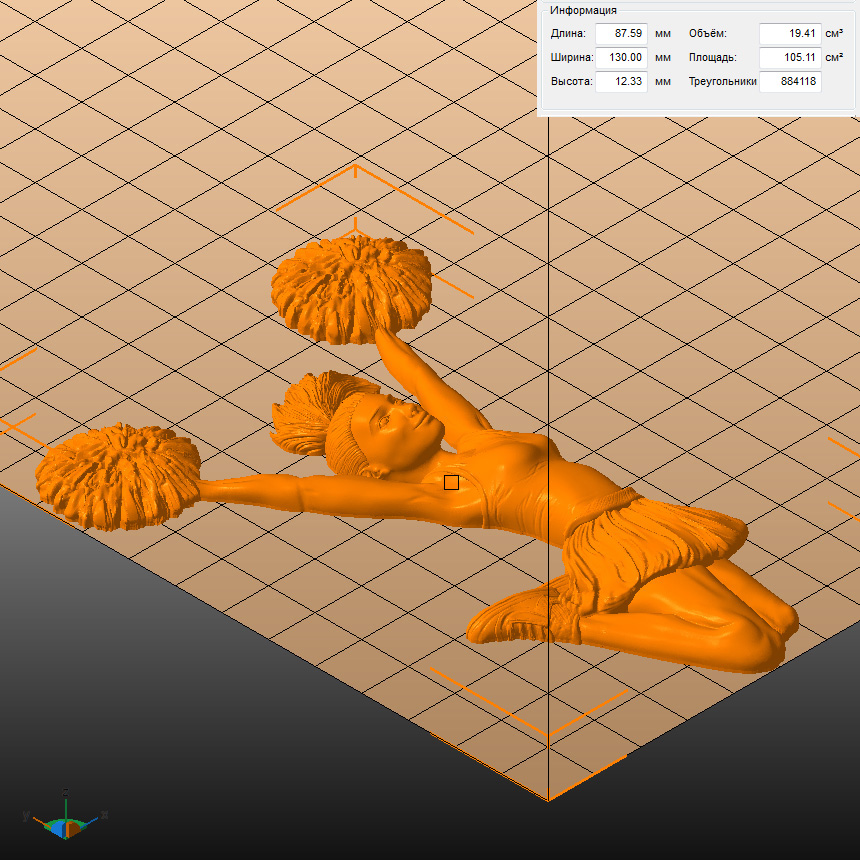Click the model's hair behind the headband
Image resolution: width=860 pixels, height=860 pixels.
pyautogui.click(x=305, y=415)
